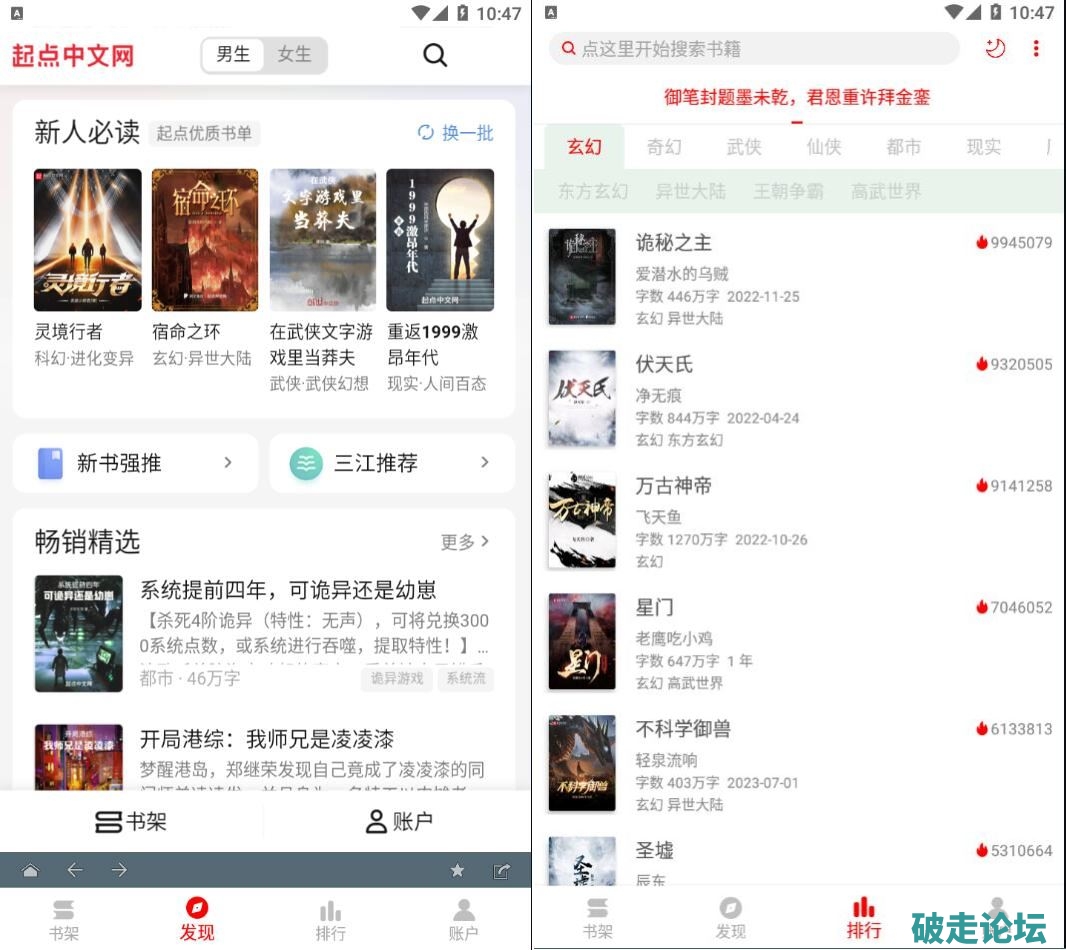This screenshot has width=1066, height=950.
Task: Switch to the 武侠 category tab
Action: coord(744,146)
